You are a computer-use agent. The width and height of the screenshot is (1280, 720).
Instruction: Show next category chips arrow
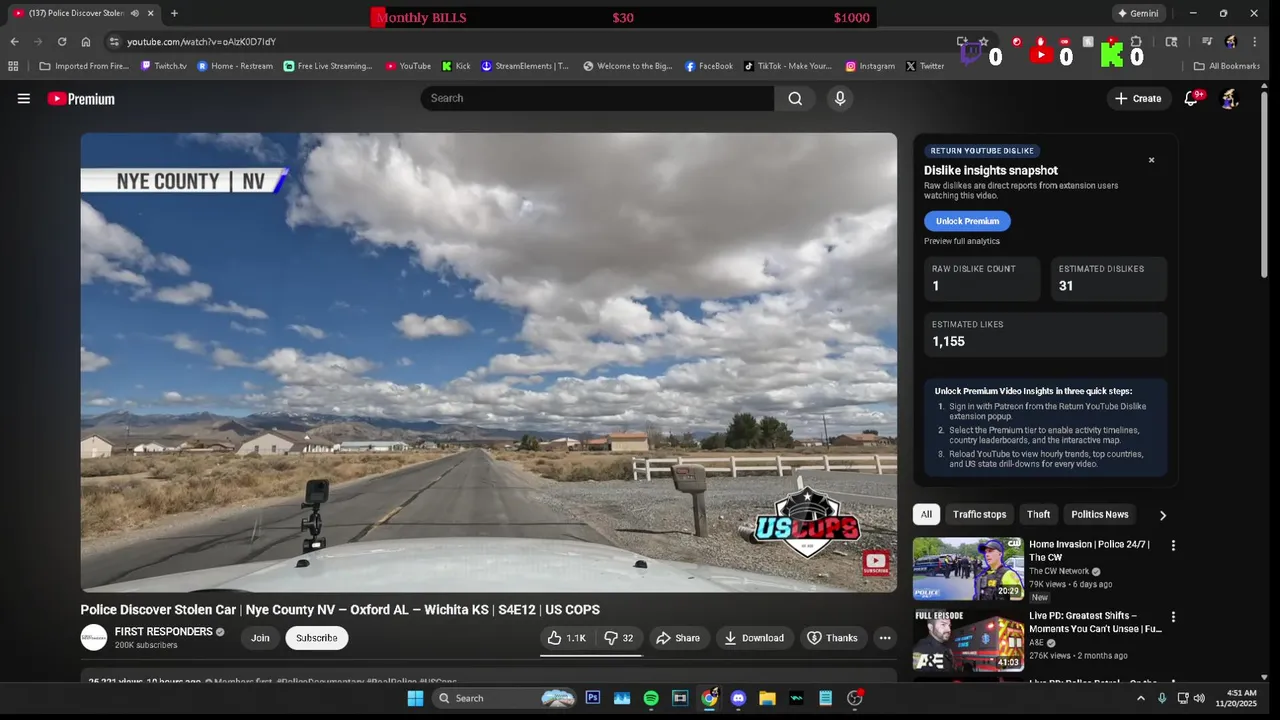1162,515
